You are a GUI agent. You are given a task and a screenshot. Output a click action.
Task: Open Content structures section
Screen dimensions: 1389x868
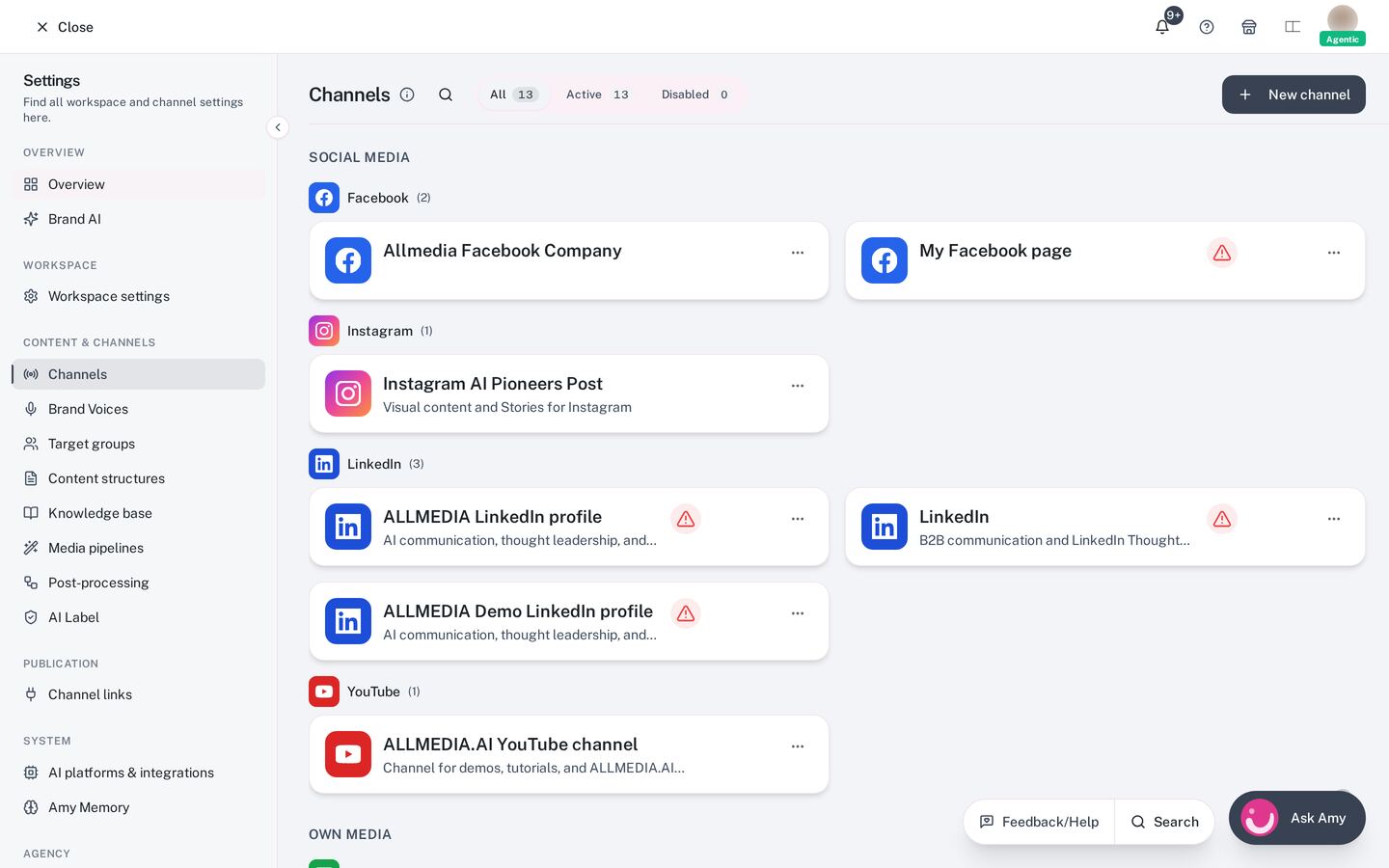point(139,478)
